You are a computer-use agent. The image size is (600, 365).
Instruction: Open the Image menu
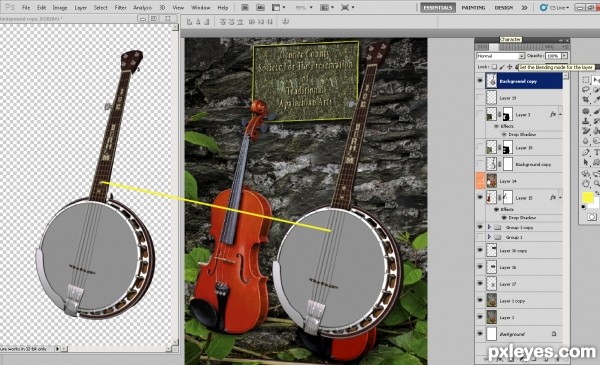click(60, 8)
